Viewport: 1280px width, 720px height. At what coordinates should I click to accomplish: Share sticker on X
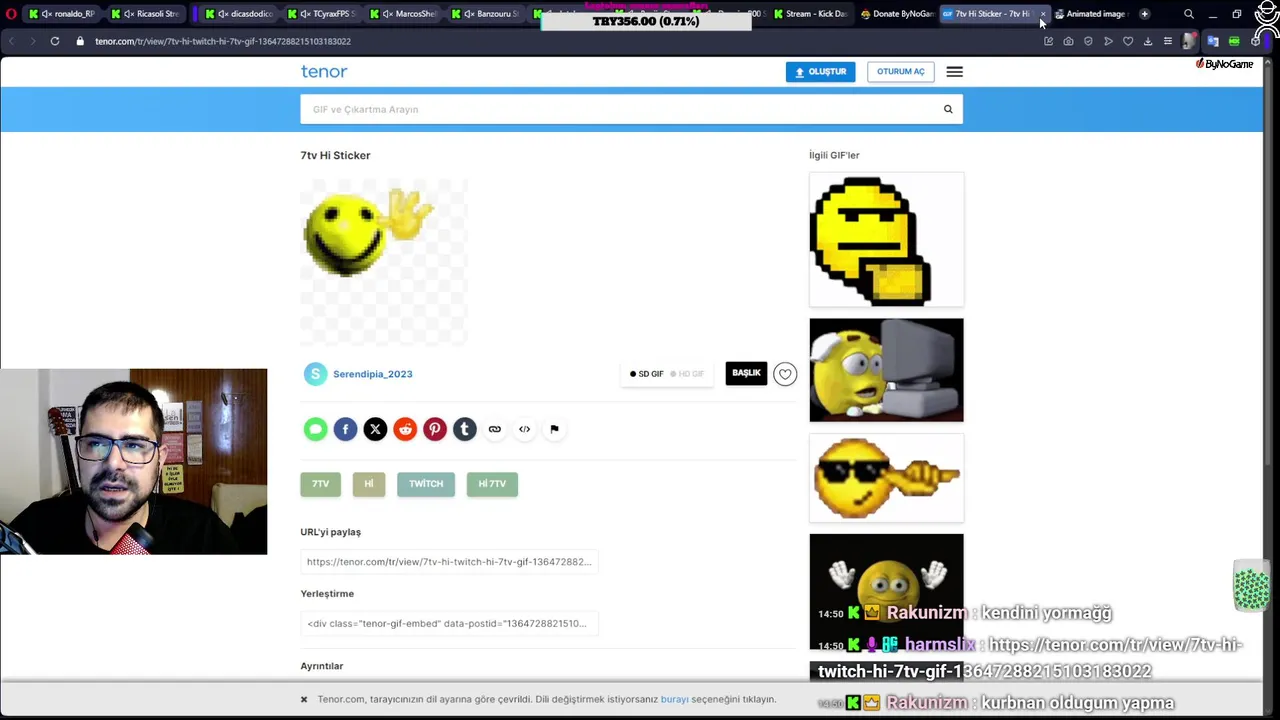(375, 429)
